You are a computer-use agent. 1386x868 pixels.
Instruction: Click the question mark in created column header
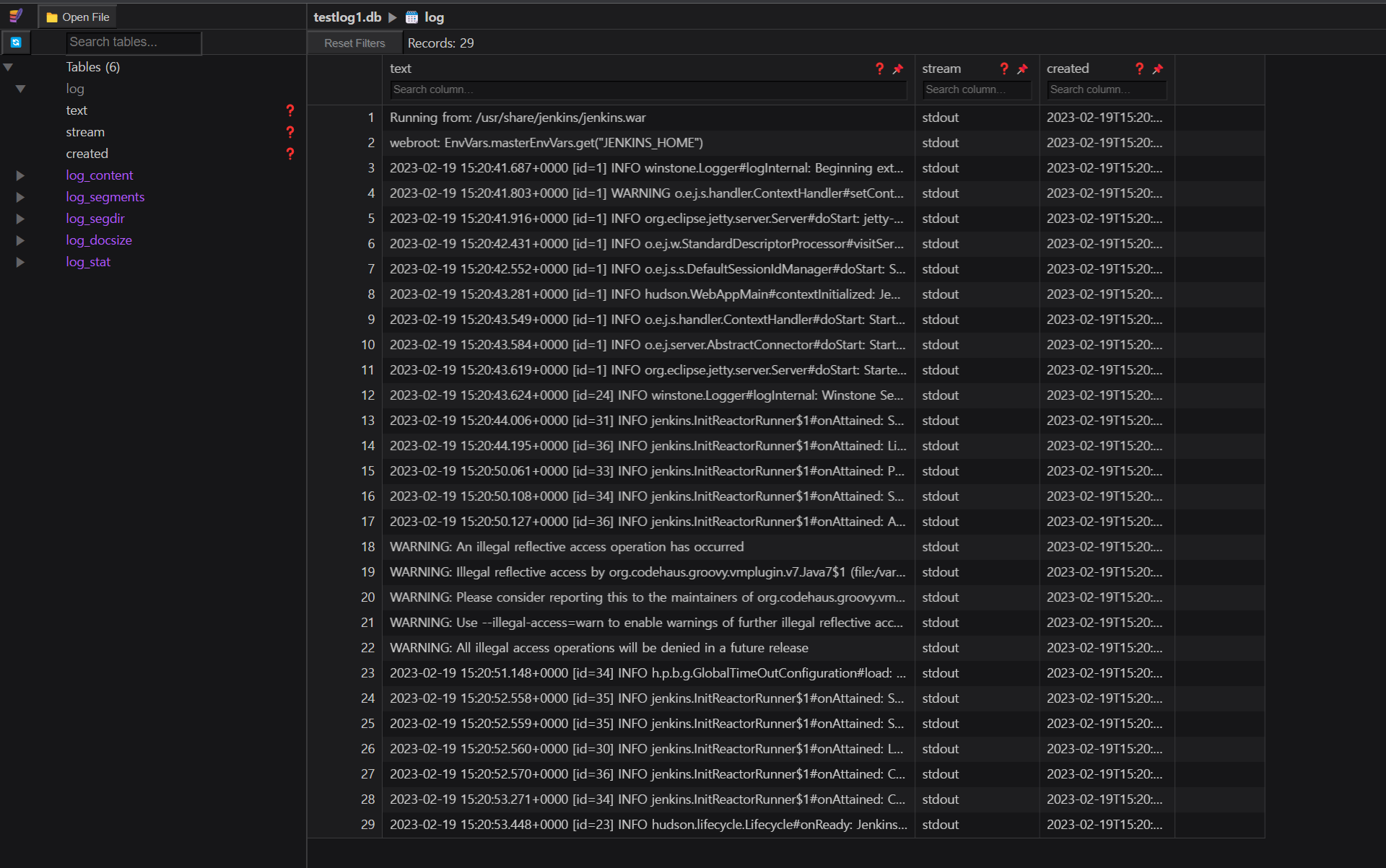(x=1139, y=69)
